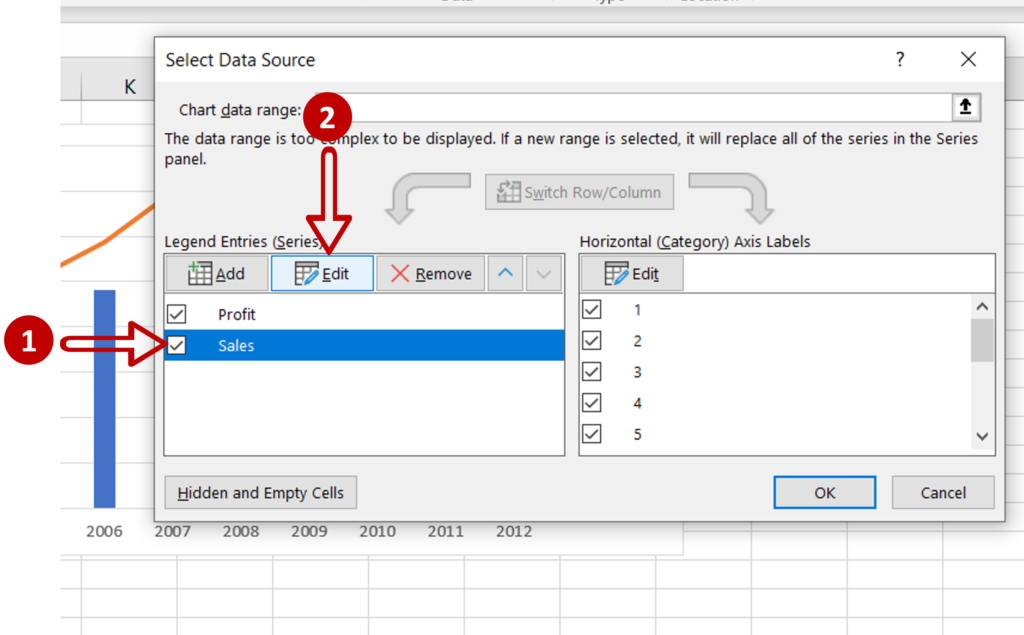
Task: Add a new series with the Add button
Action: [216, 273]
